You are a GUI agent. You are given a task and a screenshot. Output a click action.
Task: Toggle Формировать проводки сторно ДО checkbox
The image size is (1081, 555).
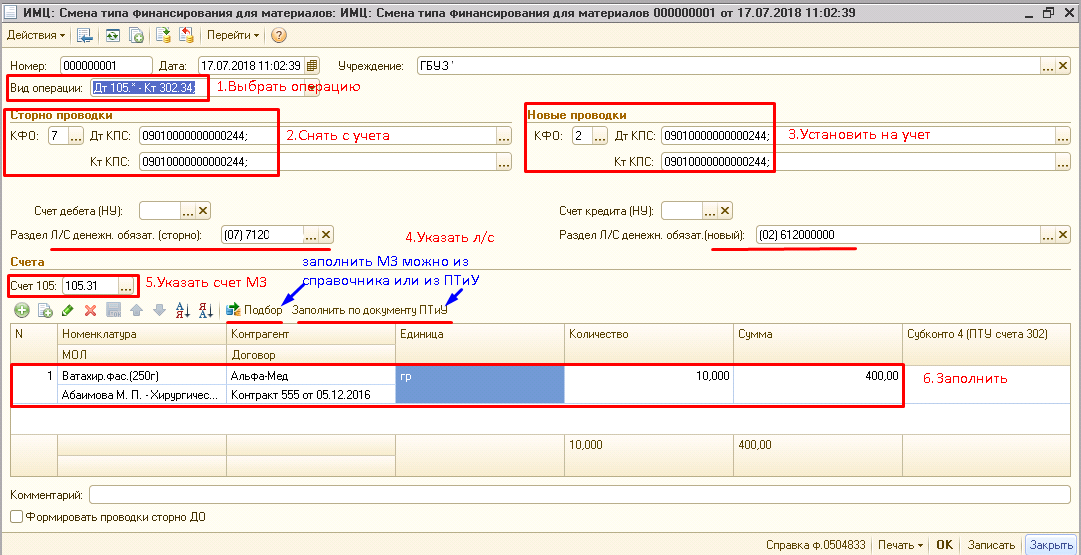click(16, 517)
